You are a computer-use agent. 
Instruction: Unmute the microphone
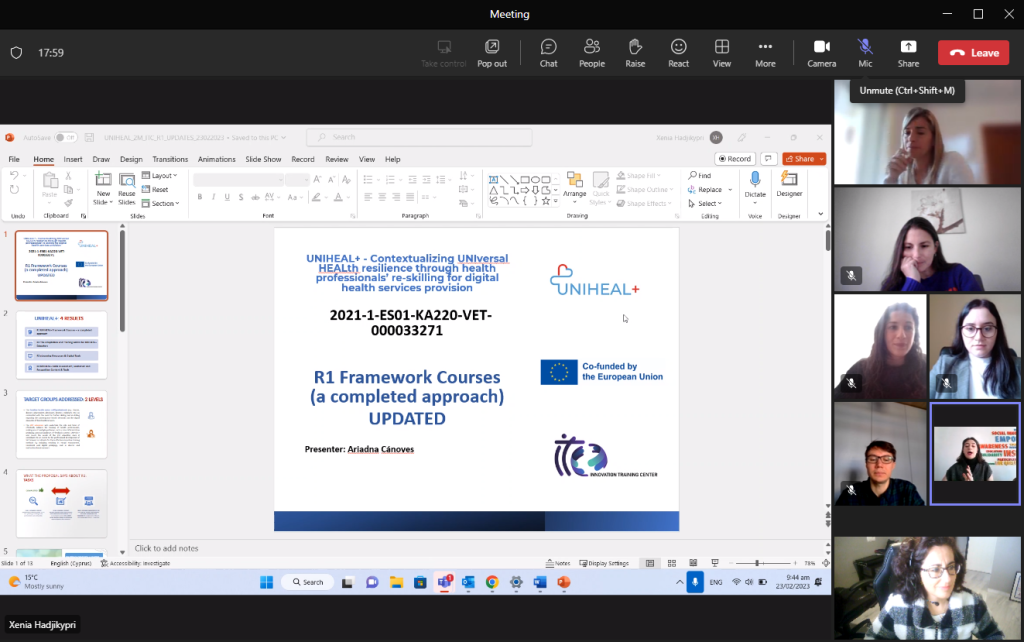point(865,53)
